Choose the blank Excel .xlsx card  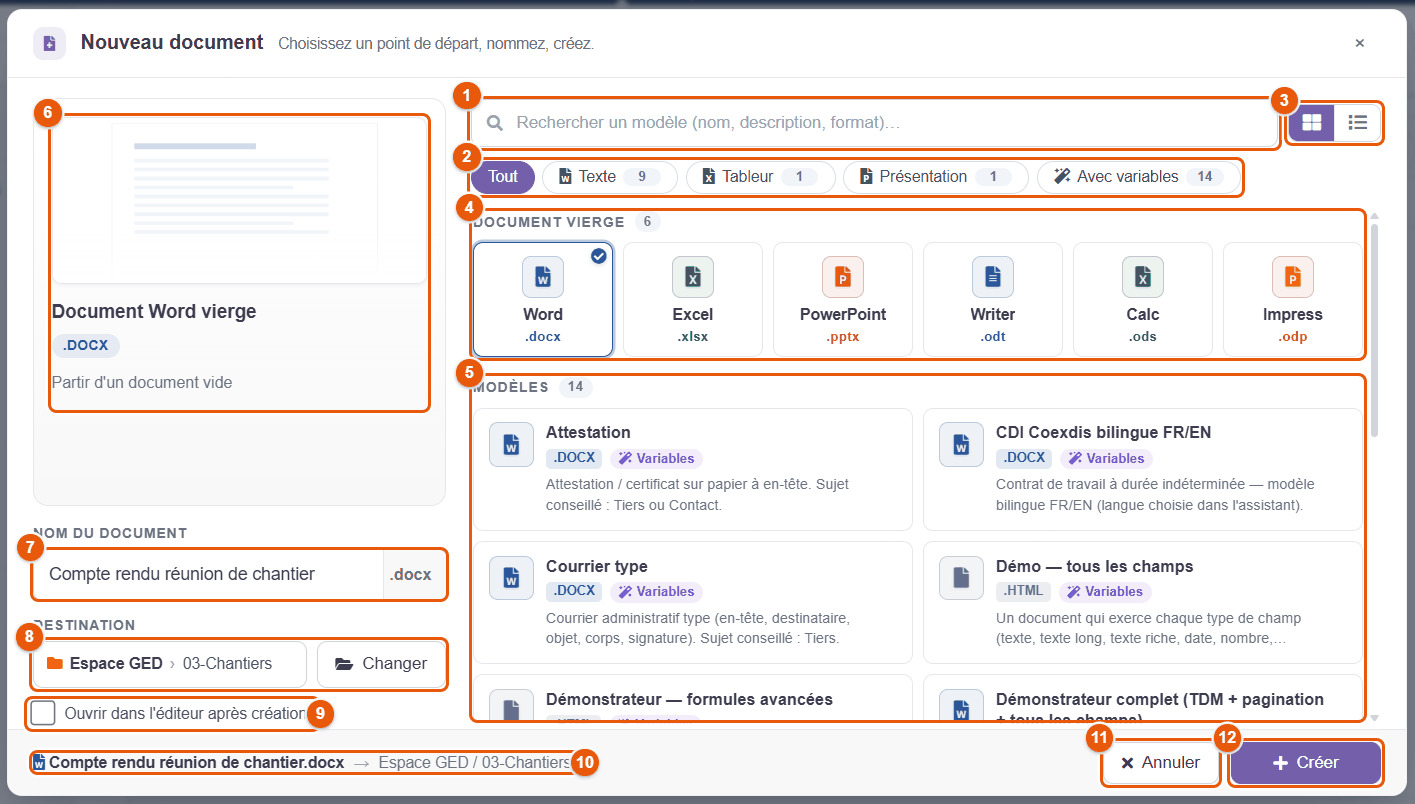pyautogui.click(x=693, y=299)
